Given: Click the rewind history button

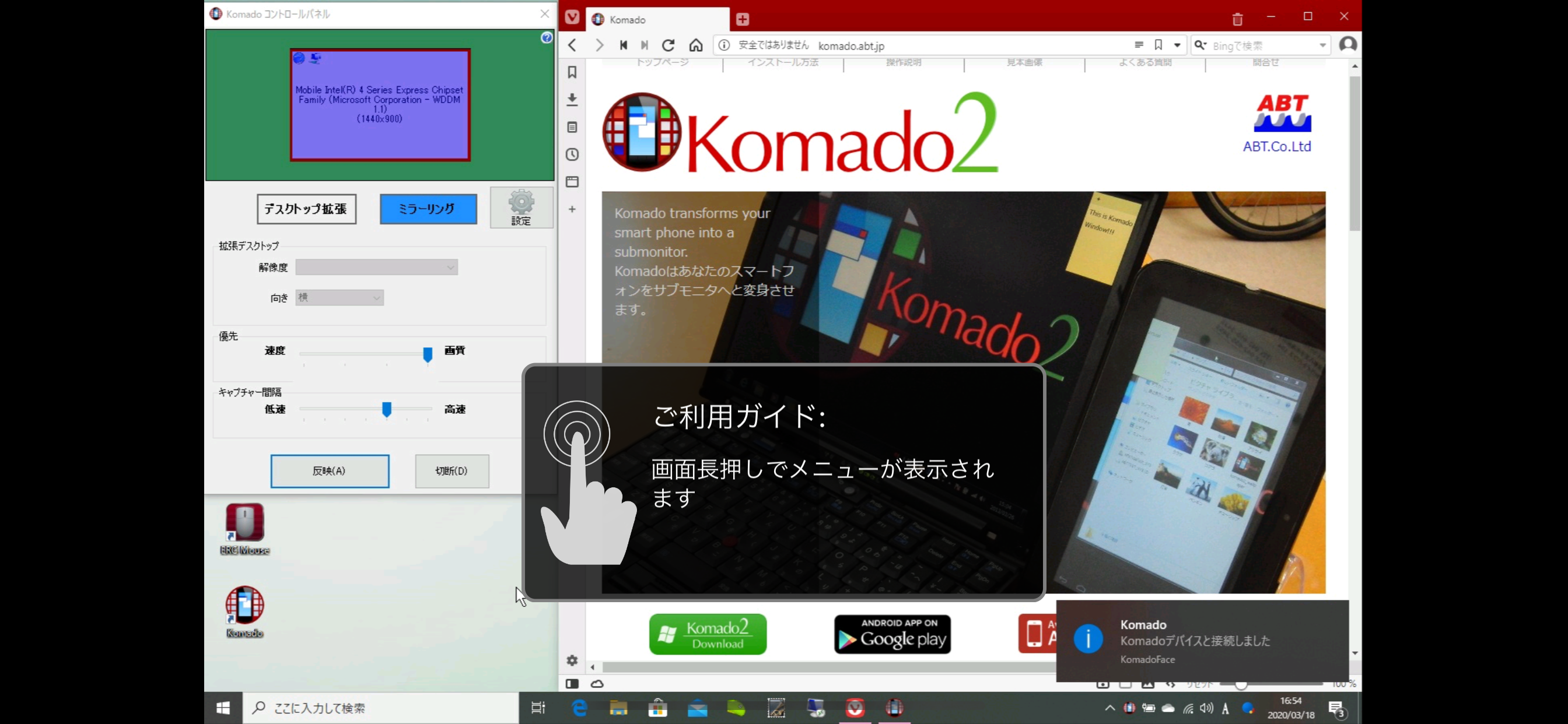Looking at the screenshot, I should click(x=624, y=45).
